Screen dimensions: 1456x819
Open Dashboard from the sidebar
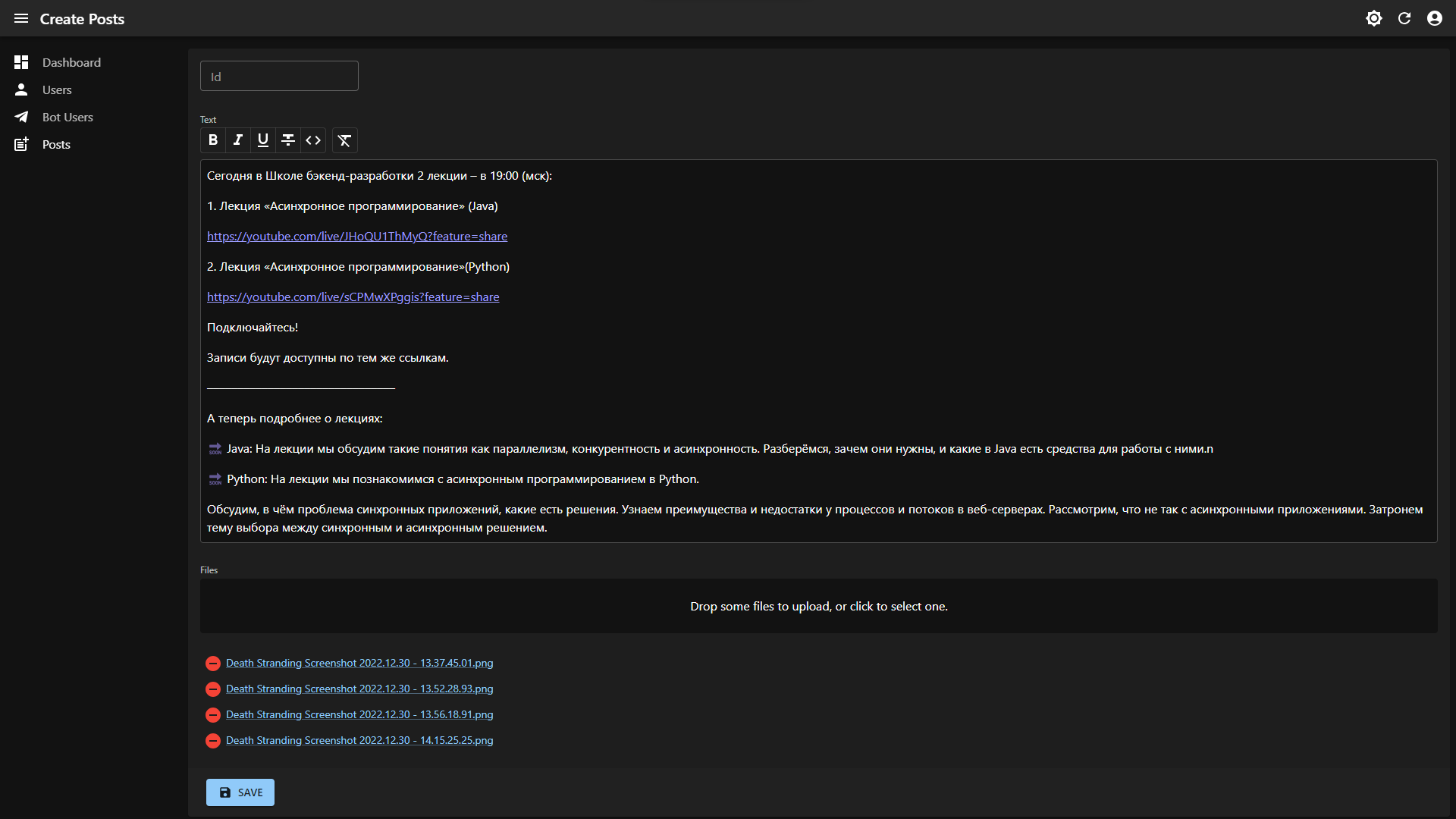point(71,62)
